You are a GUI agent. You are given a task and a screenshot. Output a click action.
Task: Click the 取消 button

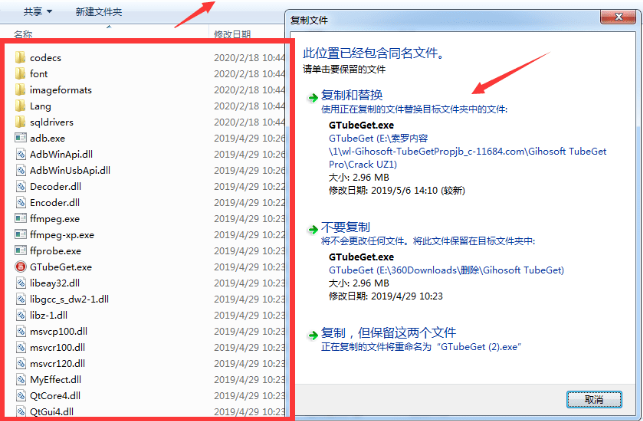click(x=594, y=400)
